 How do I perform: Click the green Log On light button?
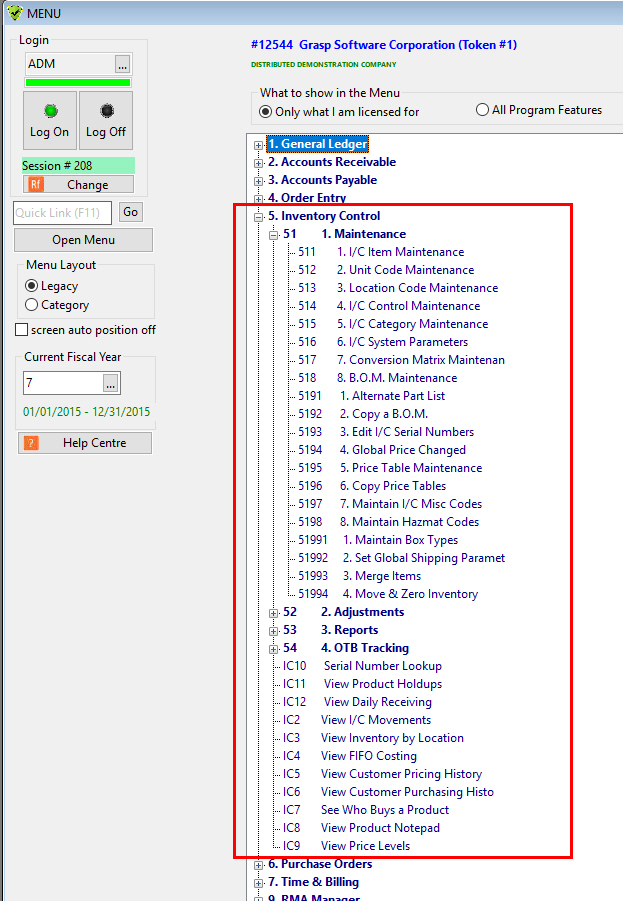50,121
